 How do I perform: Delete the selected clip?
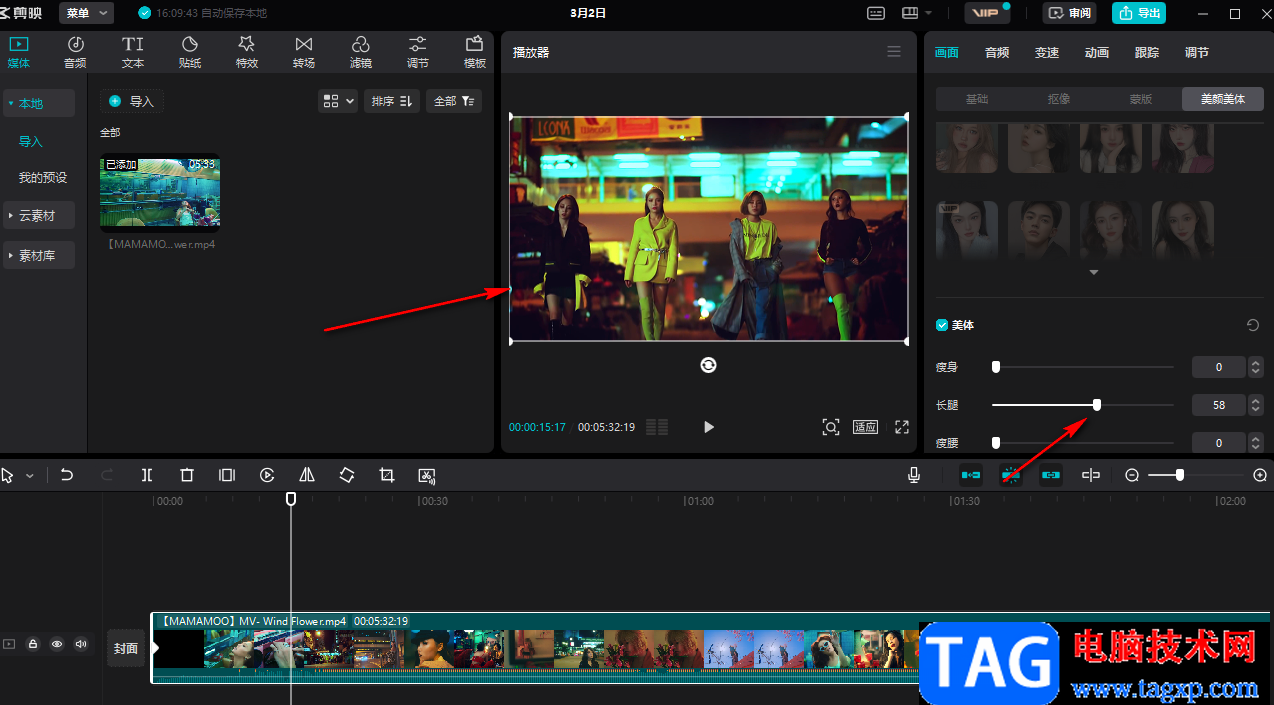[x=187, y=476]
